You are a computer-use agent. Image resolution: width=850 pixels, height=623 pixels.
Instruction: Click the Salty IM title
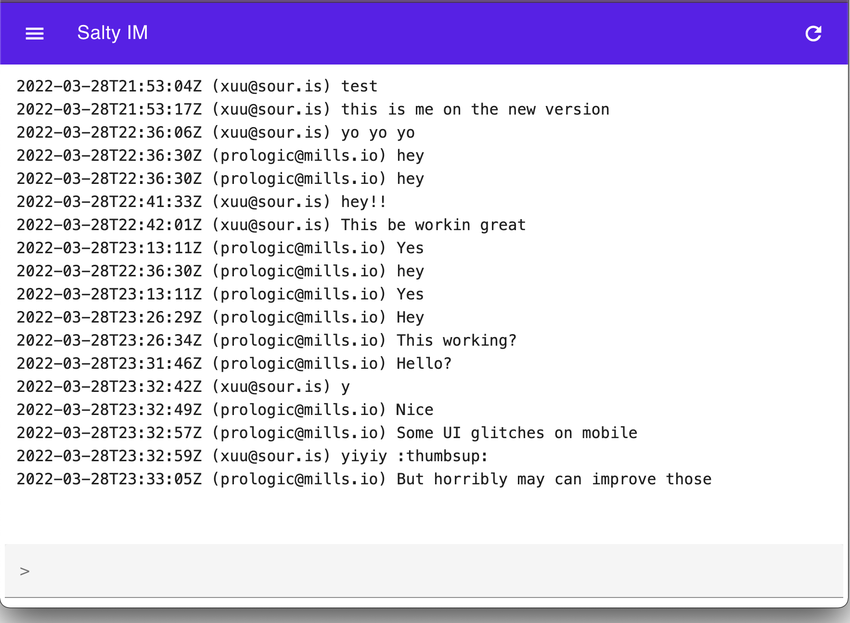pos(112,33)
